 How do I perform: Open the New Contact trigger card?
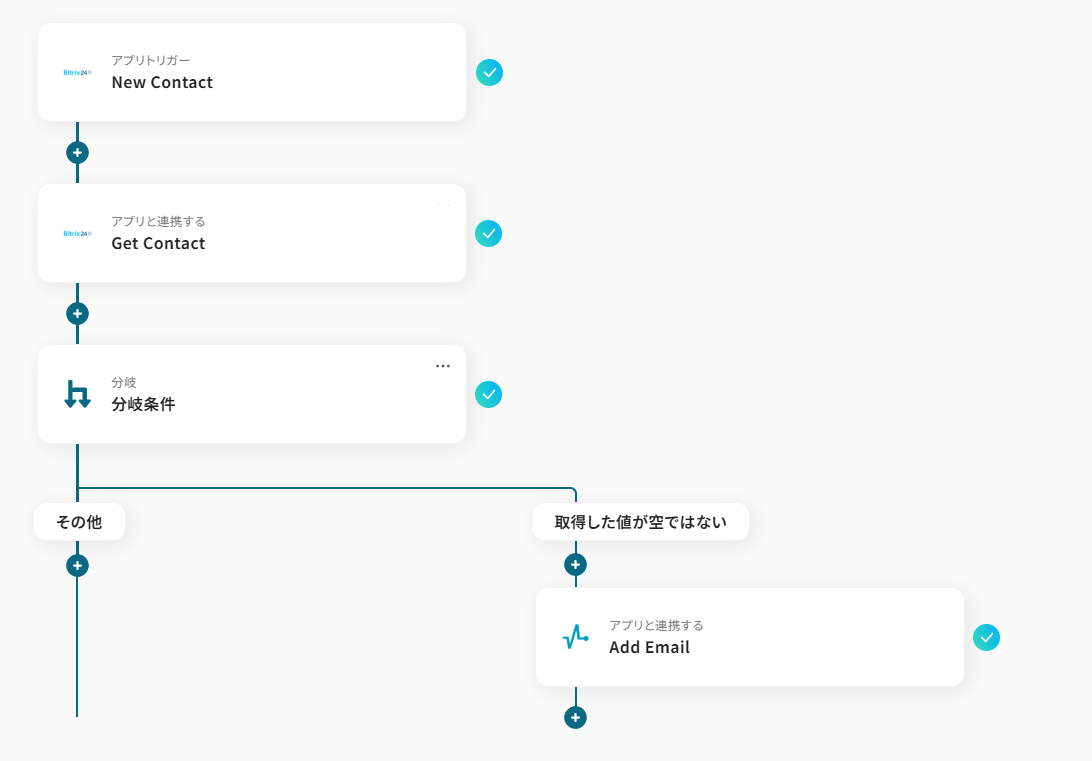[x=251, y=72]
